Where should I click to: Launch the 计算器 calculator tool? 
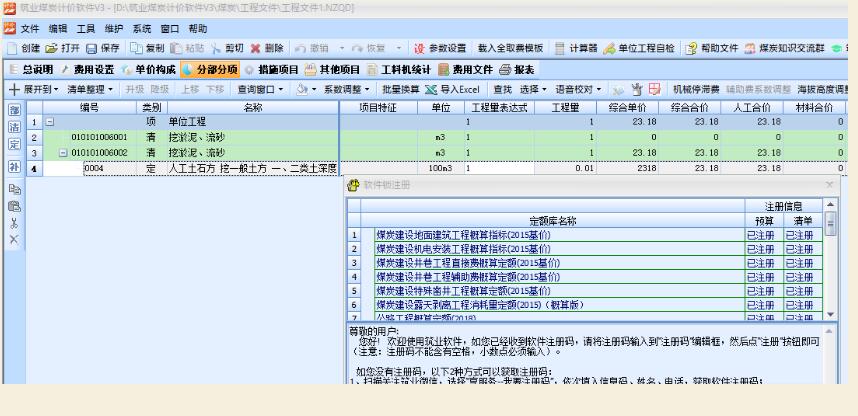coord(576,48)
